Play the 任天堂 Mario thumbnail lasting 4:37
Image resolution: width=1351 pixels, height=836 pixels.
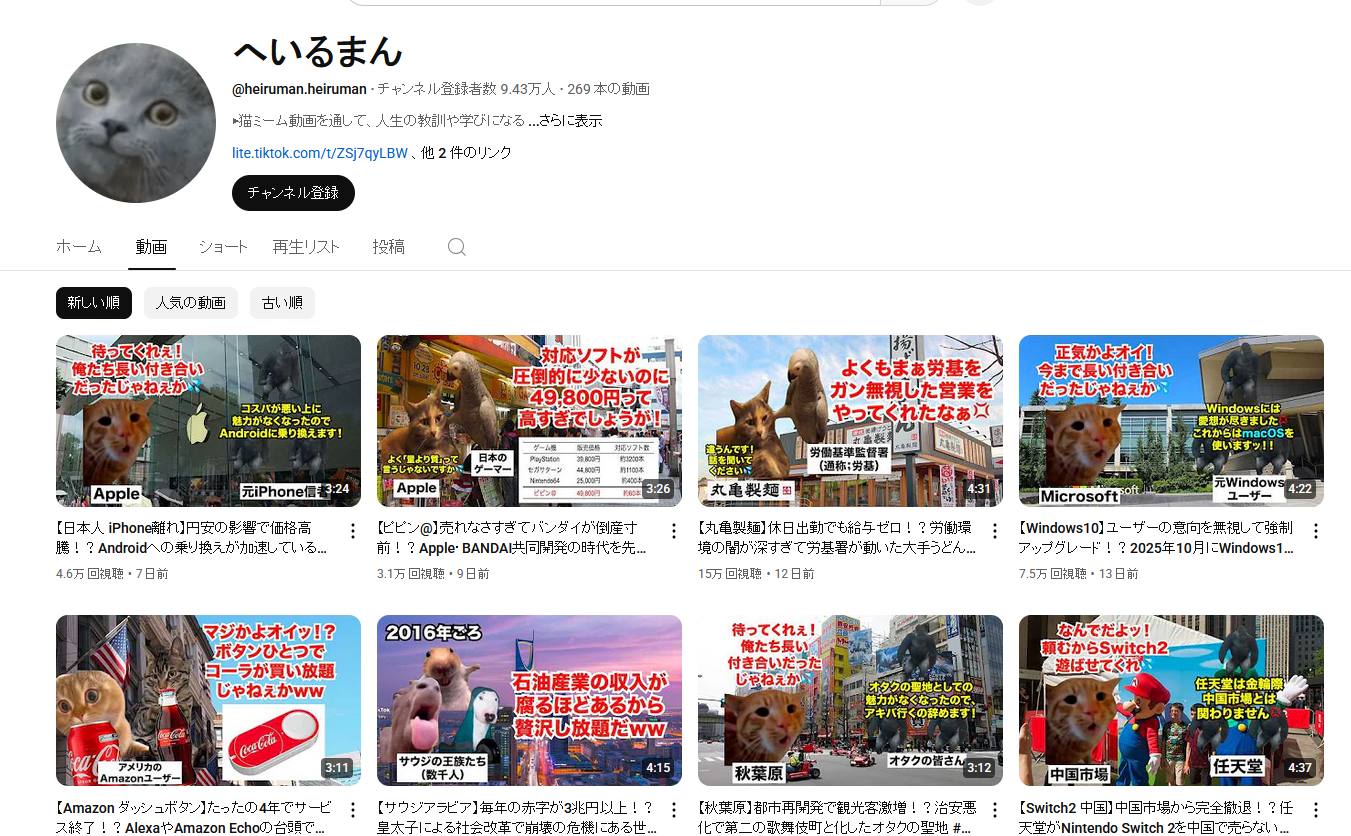pos(1171,701)
